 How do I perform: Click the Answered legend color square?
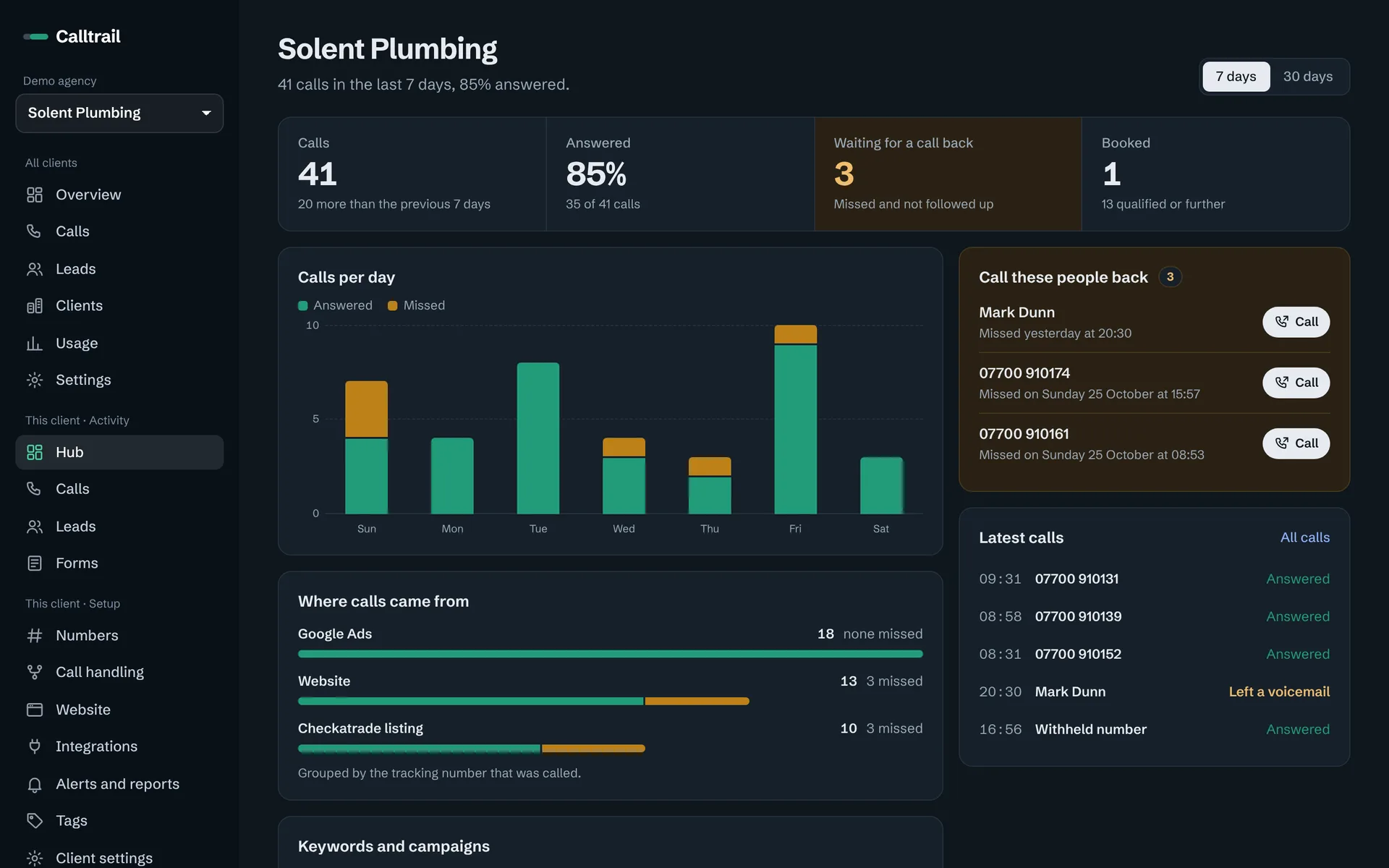[303, 306]
